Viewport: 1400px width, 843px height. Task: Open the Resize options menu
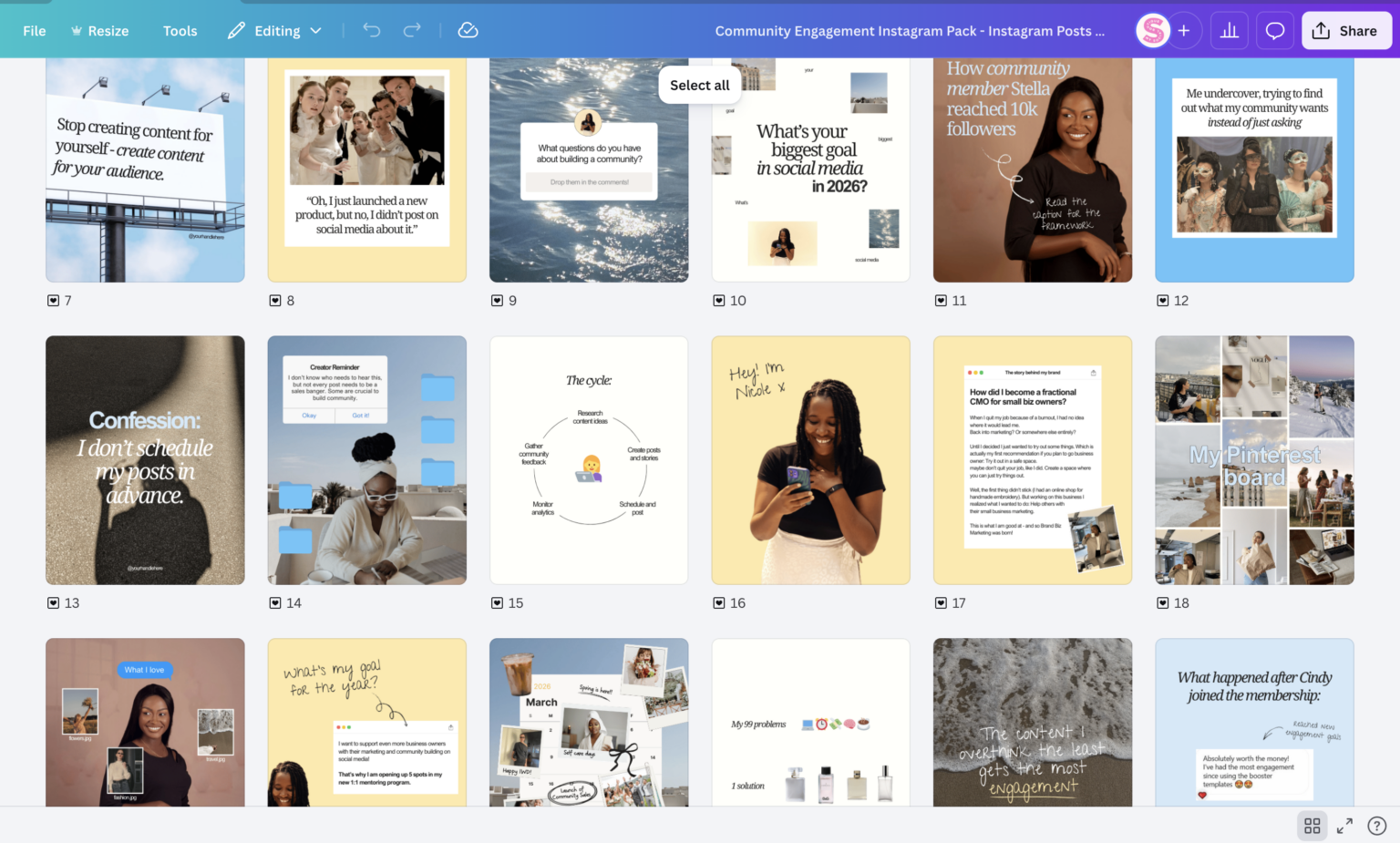point(99,31)
